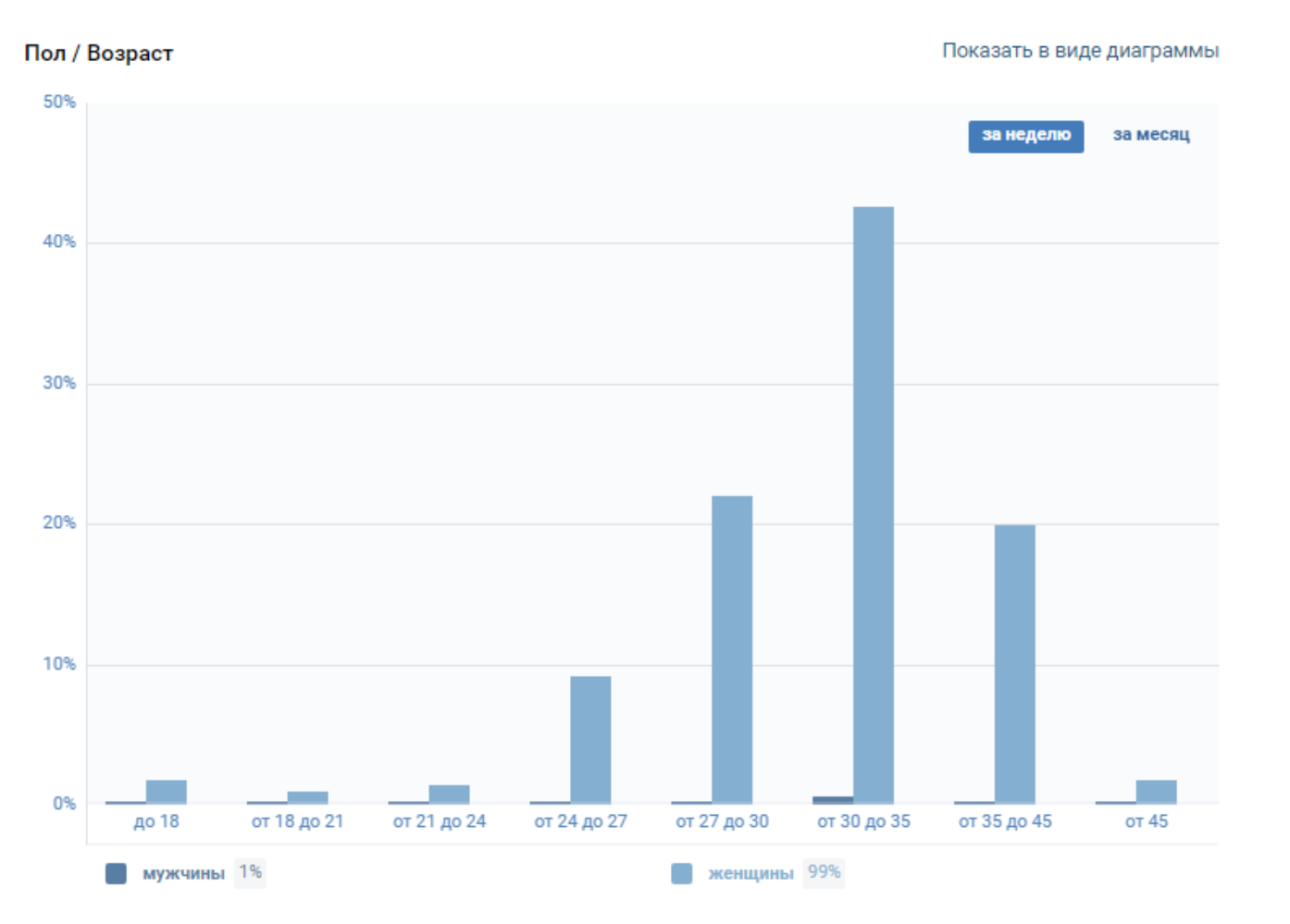Switch to the 'за неделю' period tab
This screenshot has height=924, width=1290.
(1025, 136)
